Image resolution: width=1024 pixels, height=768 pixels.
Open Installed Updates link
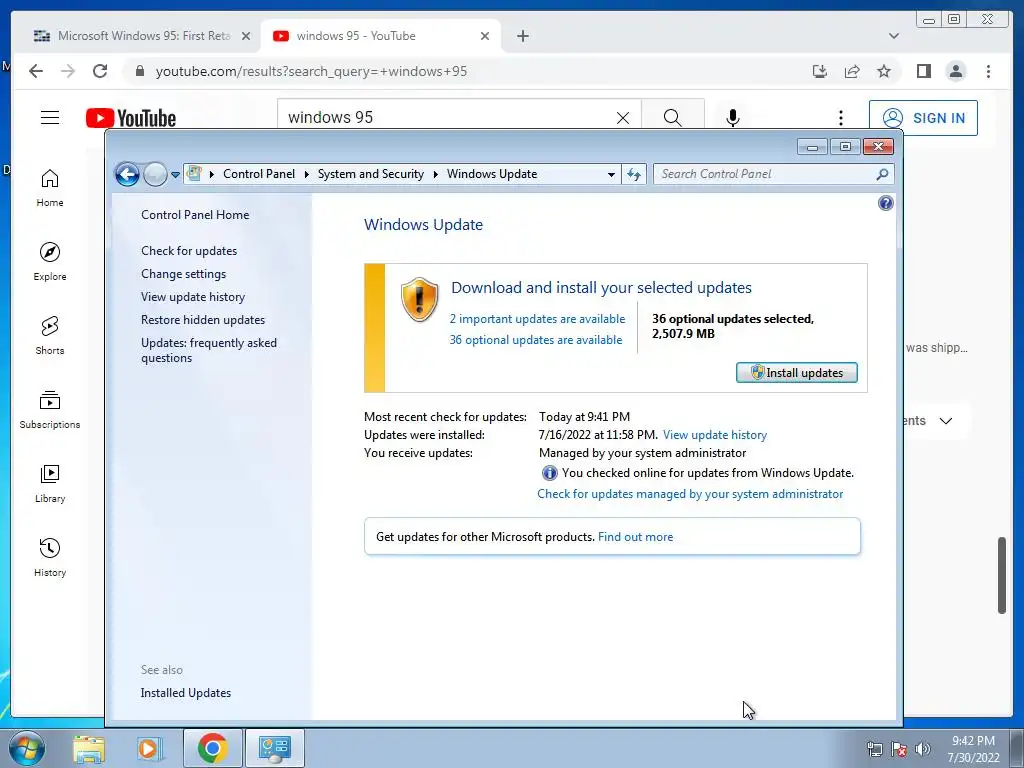coord(185,693)
